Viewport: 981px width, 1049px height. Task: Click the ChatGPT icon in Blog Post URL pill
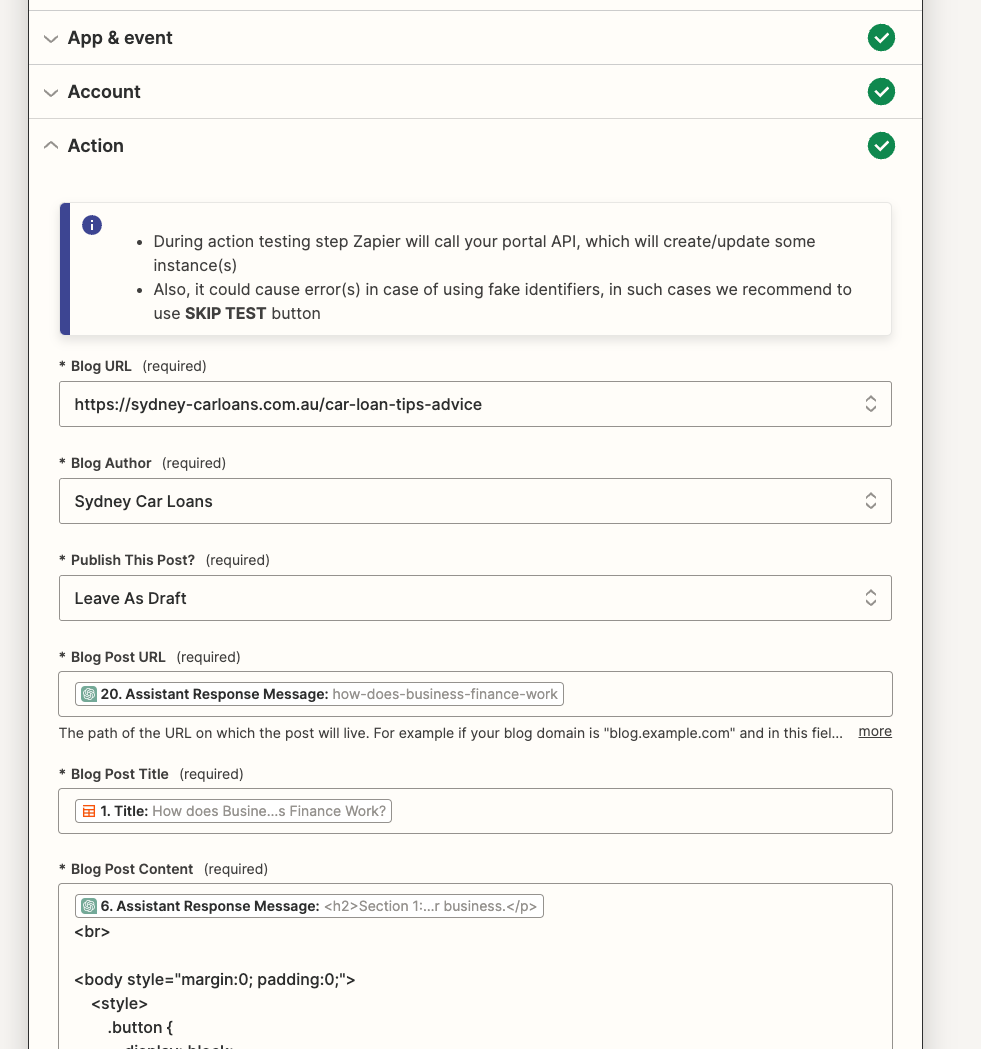[89, 694]
